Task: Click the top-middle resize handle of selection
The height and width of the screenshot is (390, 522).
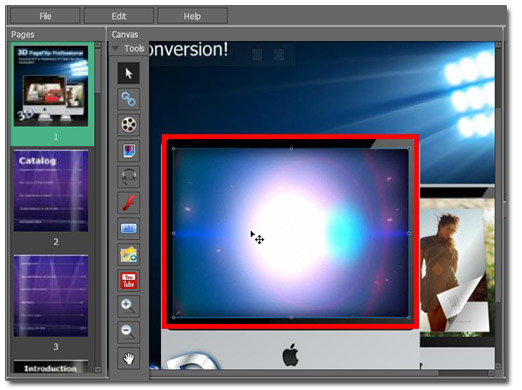Action: pos(291,149)
